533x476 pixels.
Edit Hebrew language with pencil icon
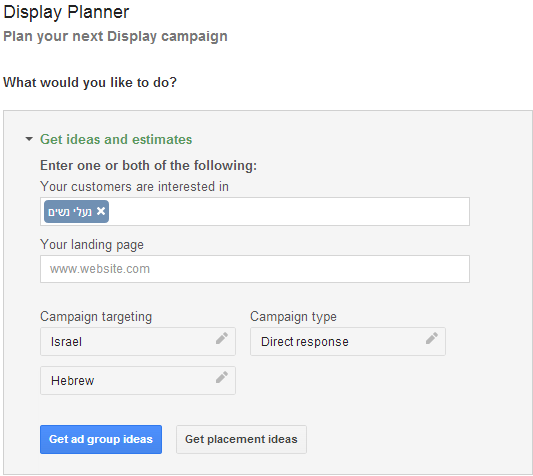click(222, 377)
